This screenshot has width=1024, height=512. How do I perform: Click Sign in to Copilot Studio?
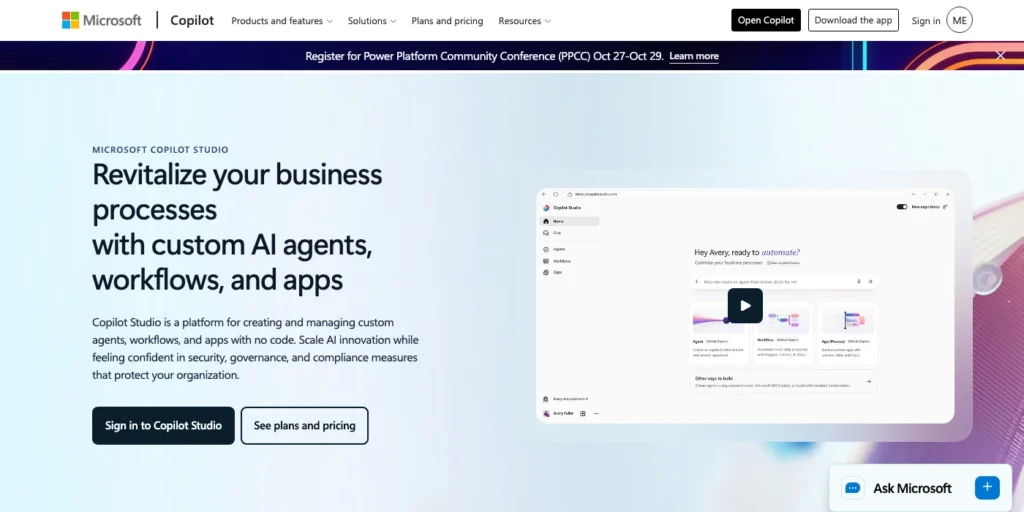(163, 426)
